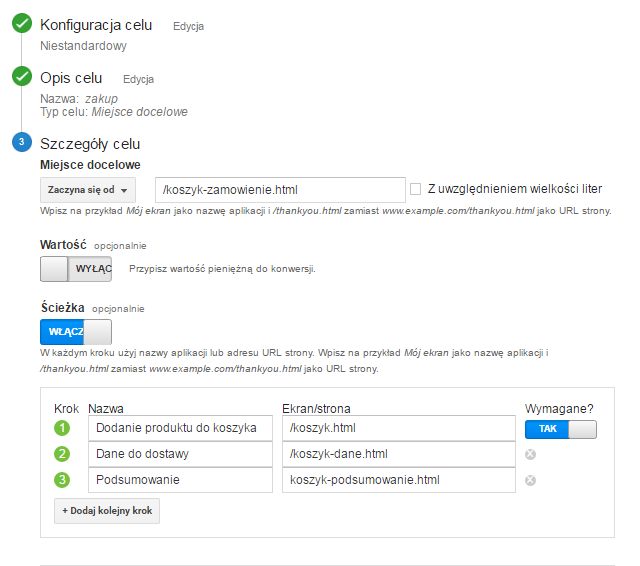Toggle the Wymagane TAK switch
640x566 pixels.
[560, 428]
